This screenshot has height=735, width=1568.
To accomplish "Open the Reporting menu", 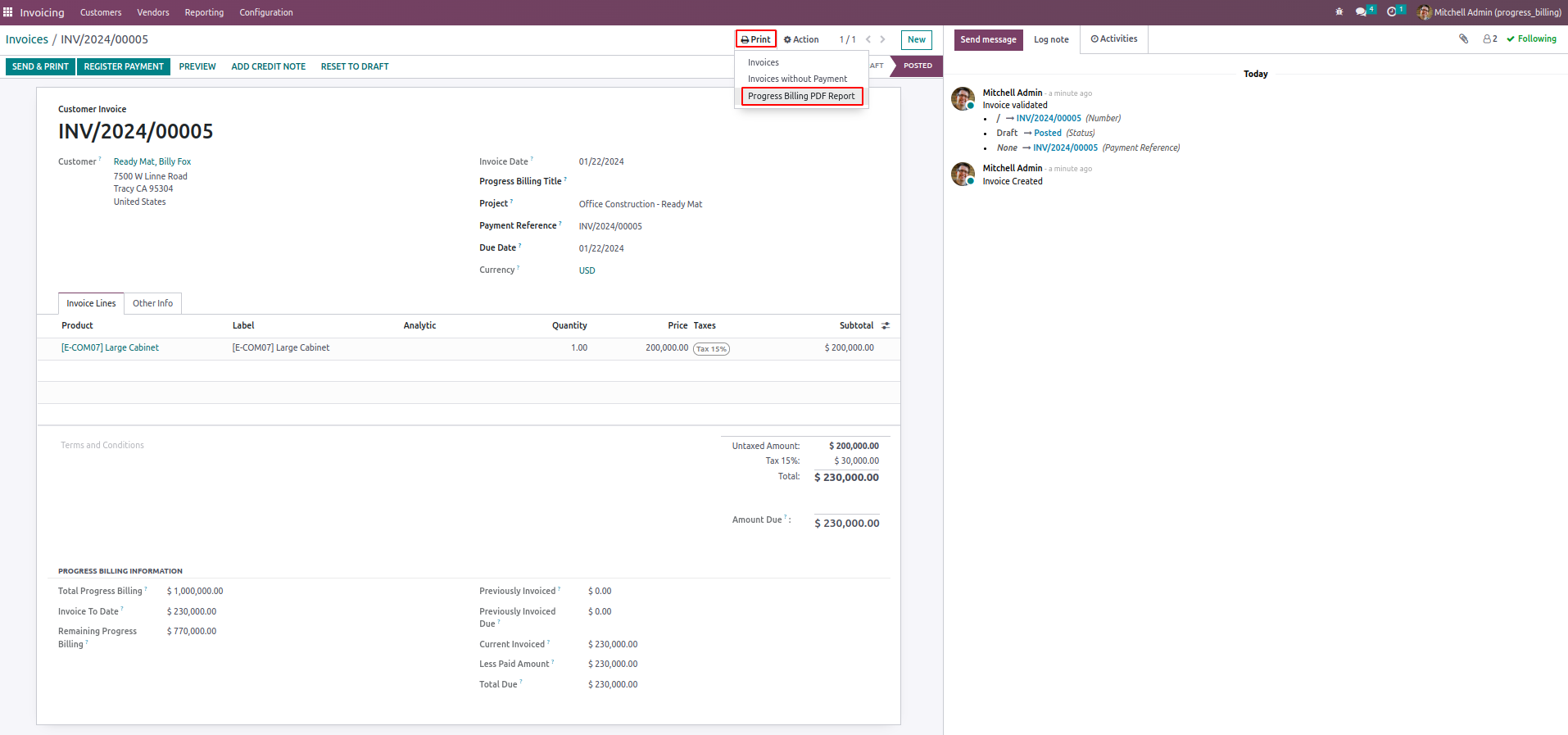I will [x=204, y=12].
